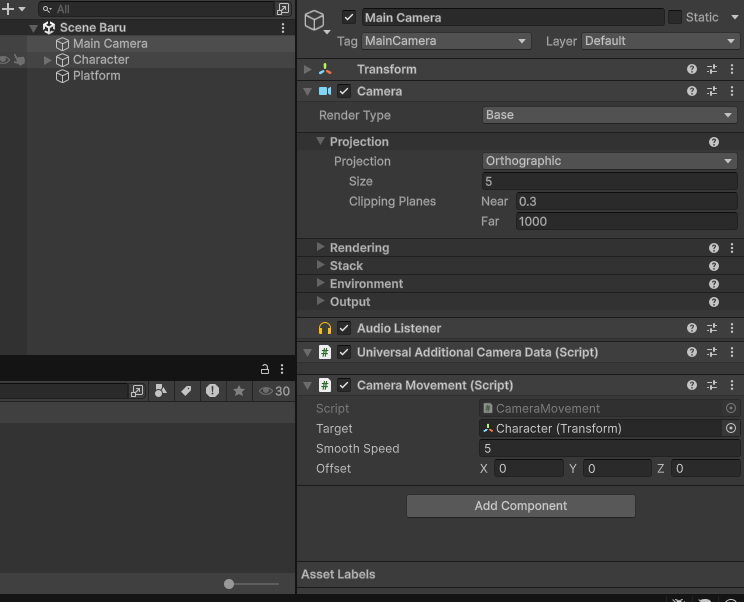Screen dimensions: 744x602
Task: Open Audio Listener options kebab menu
Action: (732, 328)
